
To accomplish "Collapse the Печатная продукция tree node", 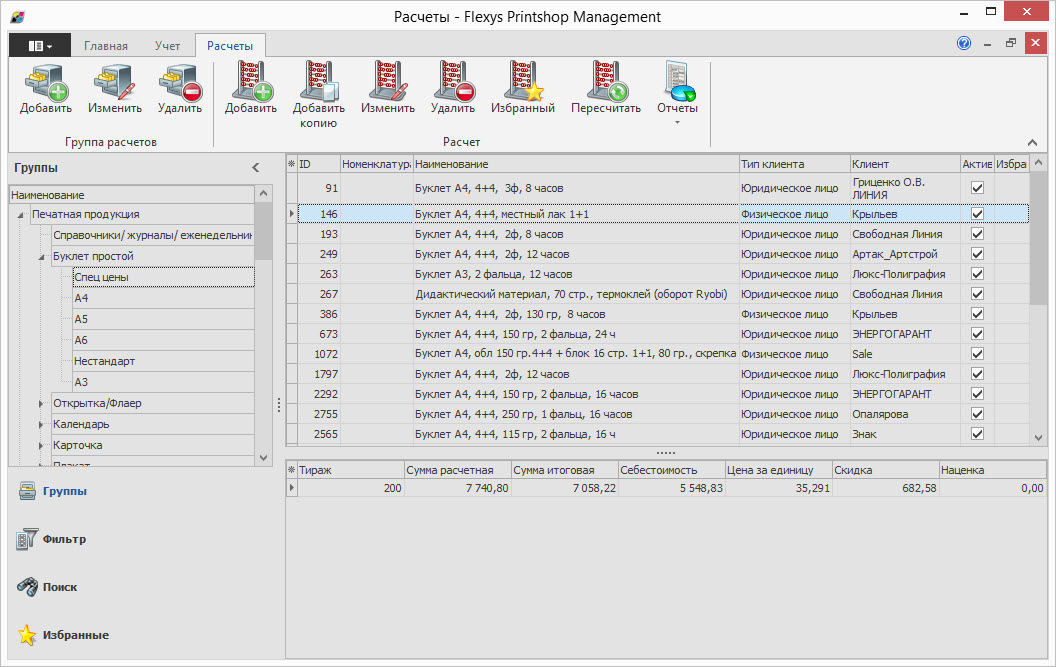I will click(x=20, y=215).
